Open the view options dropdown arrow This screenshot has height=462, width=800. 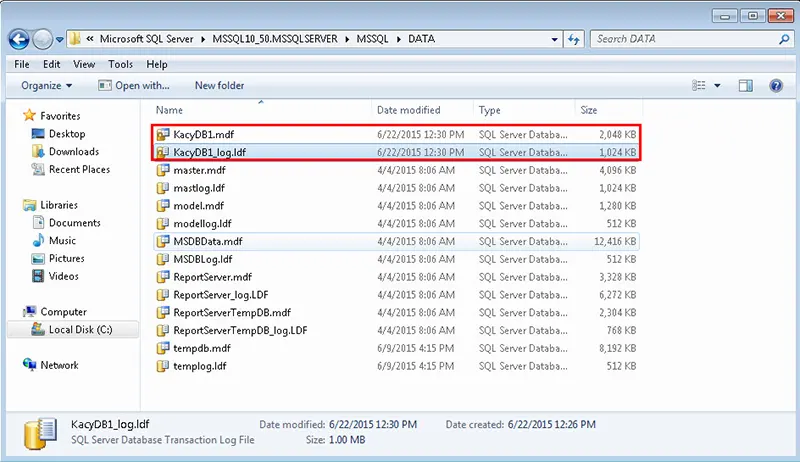coord(717,86)
